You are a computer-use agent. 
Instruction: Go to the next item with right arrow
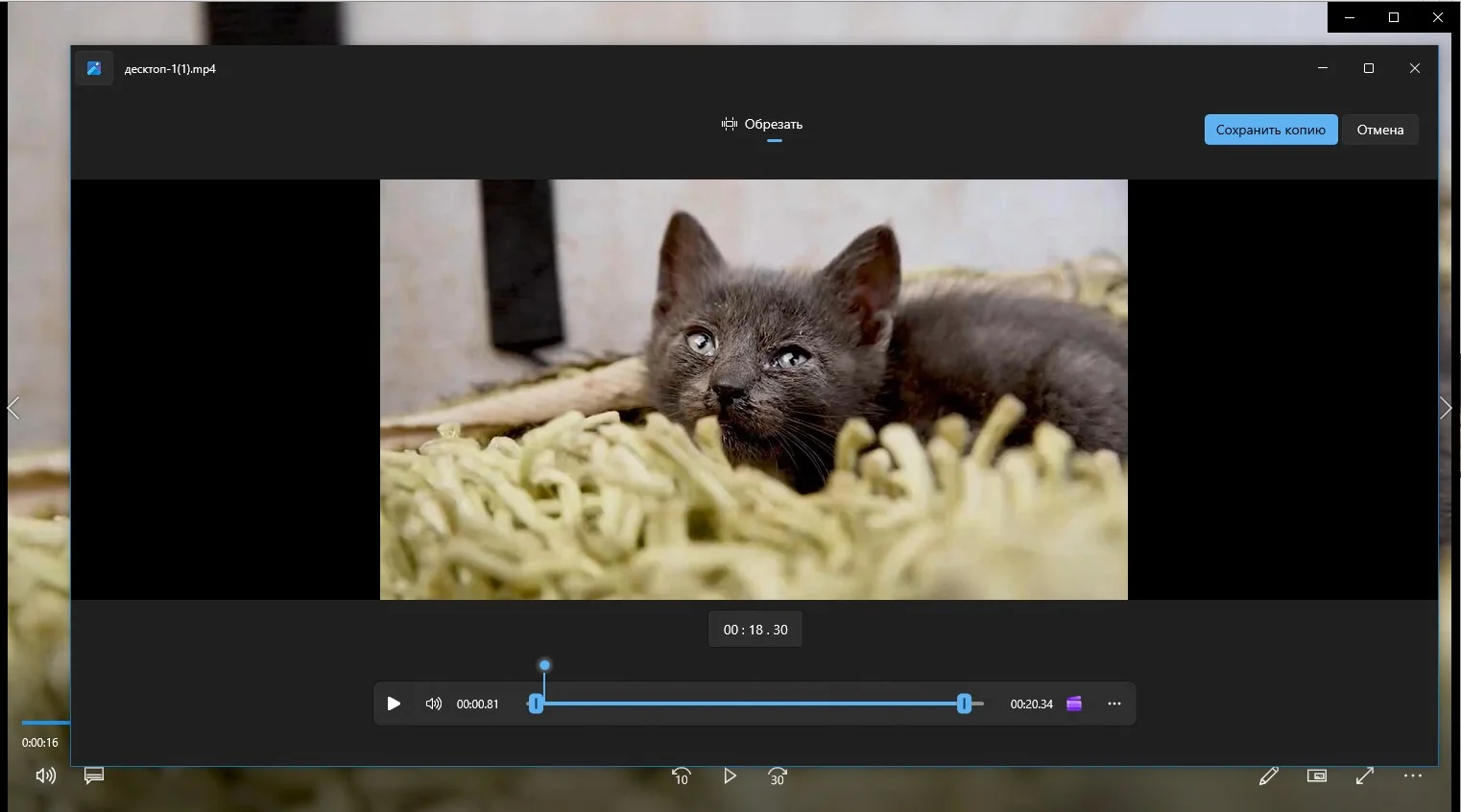point(1445,408)
